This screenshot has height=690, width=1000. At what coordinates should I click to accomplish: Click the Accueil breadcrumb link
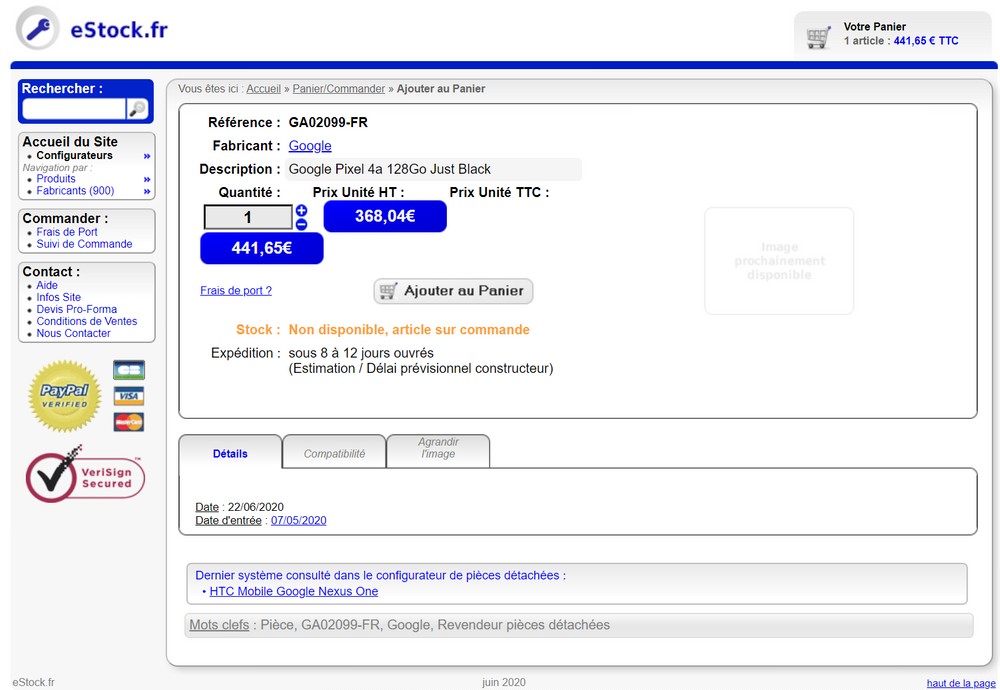[x=263, y=89]
